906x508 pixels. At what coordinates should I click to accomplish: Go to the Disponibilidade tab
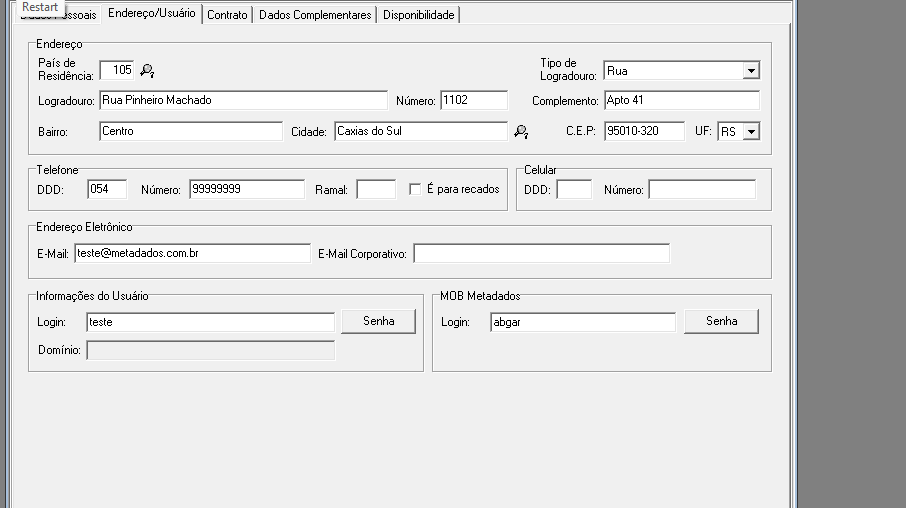(418, 15)
